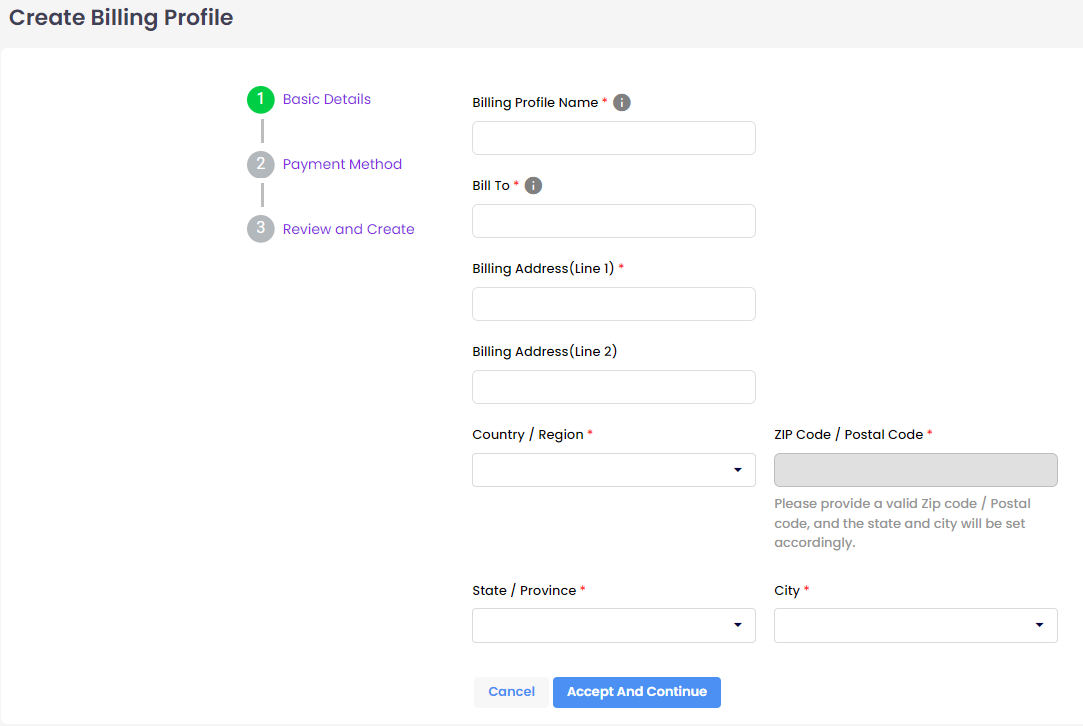Click into Billing Address Line 1 field
Image resolution: width=1083 pixels, height=726 pixels.
click(613, 304)
